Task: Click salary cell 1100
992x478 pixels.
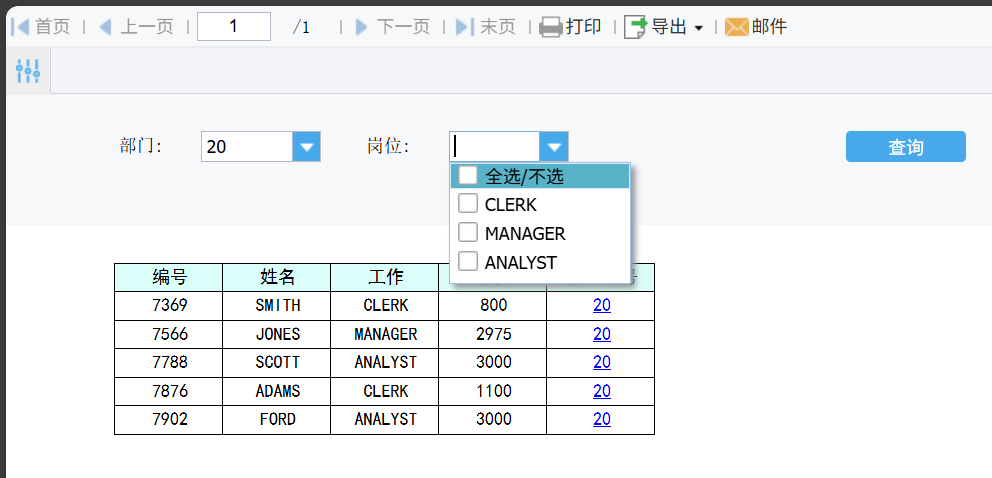Action: pyautogui.click(x=493, y=391)
